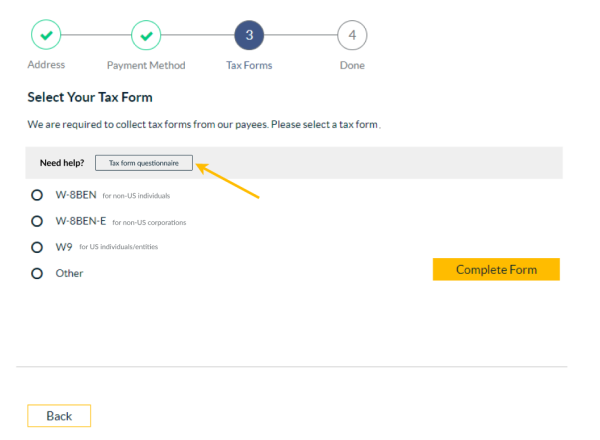
Task: Click the Other option label text
Action: tap(69, 273)
